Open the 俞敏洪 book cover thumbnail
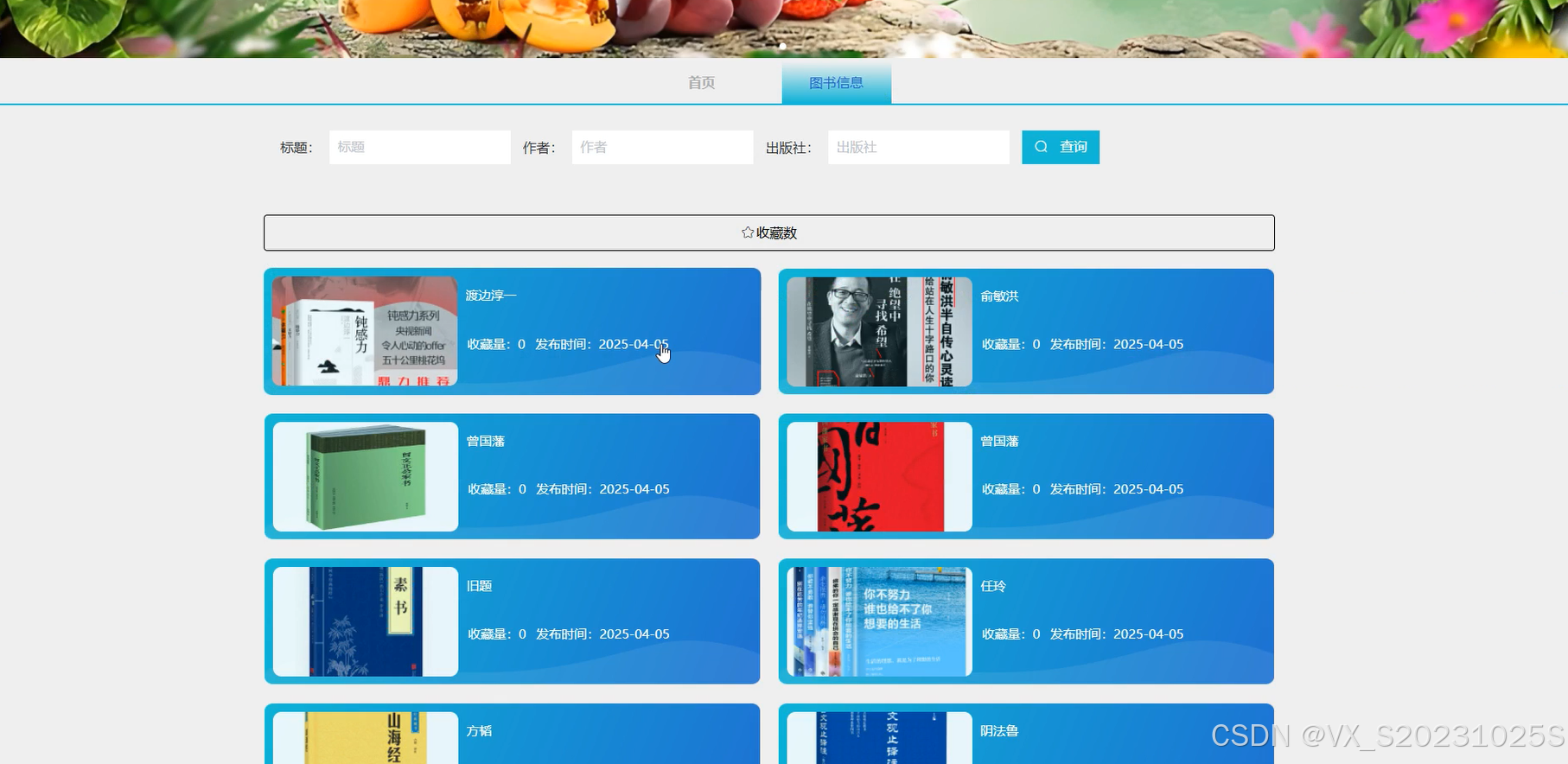 tap(879, 331)
